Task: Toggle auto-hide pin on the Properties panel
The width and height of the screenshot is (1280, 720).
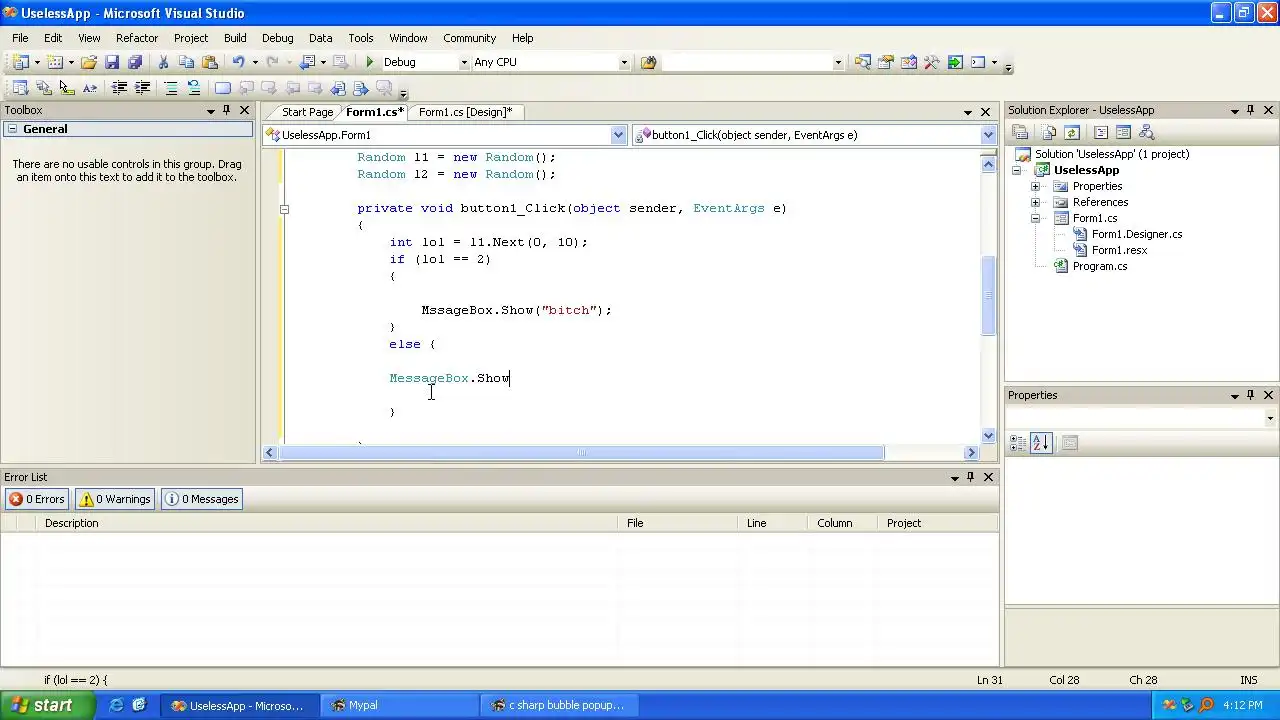Action: pos(1251,395)
